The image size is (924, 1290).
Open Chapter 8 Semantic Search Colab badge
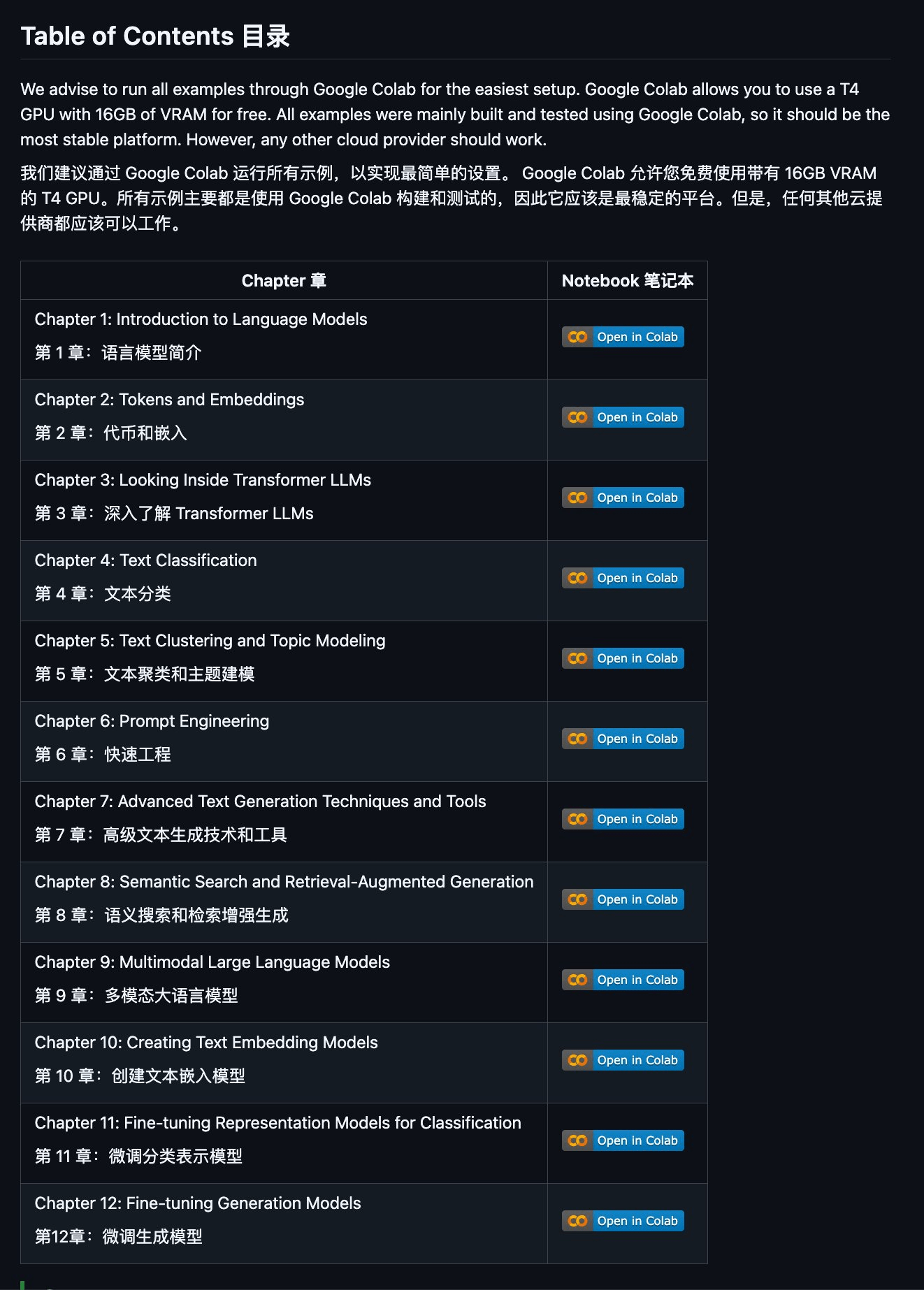(623, 899)
